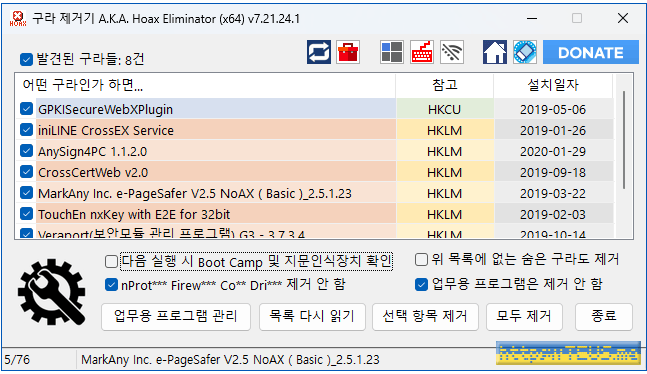Click the HKCU cell of GPKISecureWebXPlugin

[444, 109]
